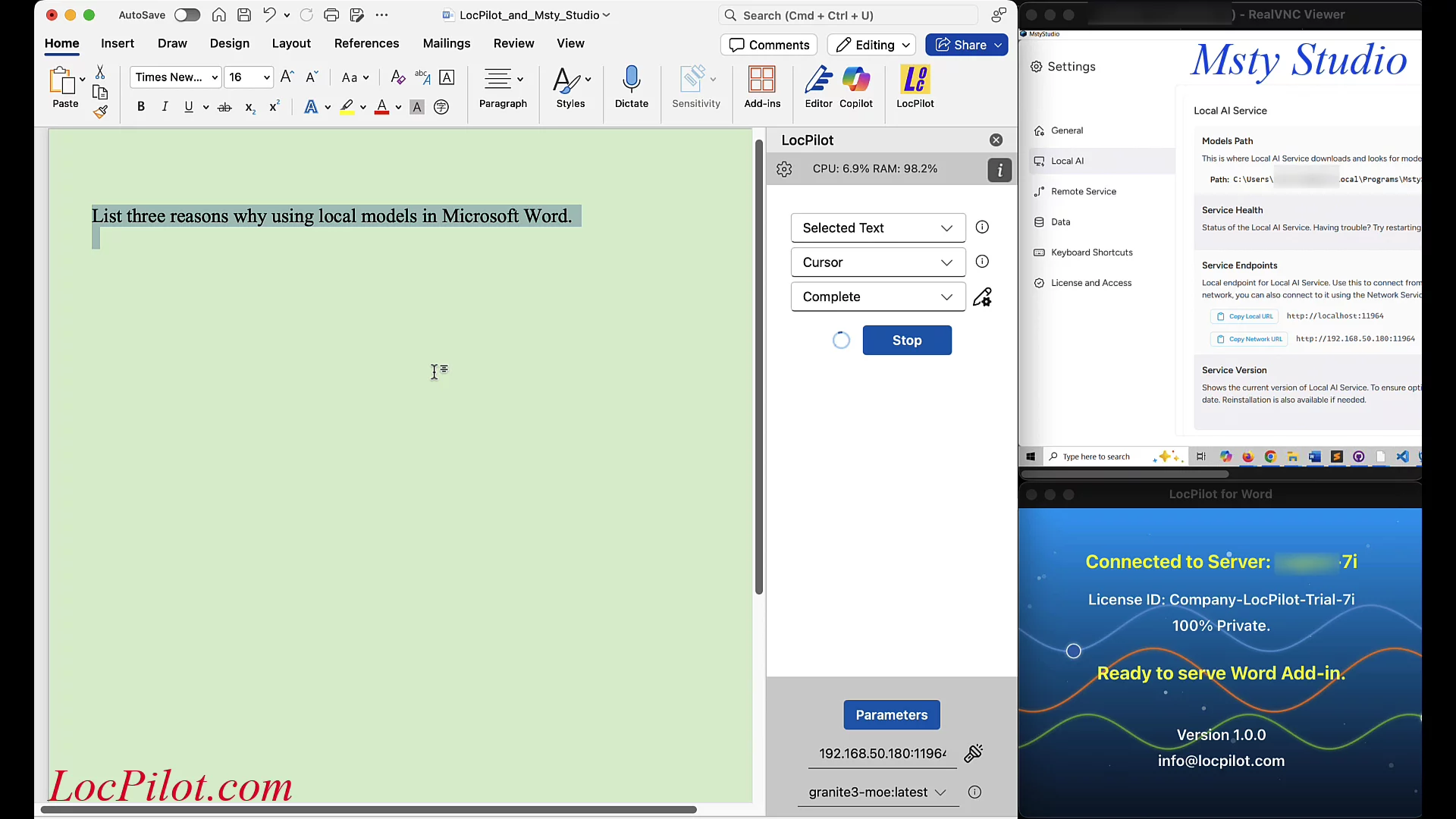Image resolution: width=1456 pixels, height=819 pixels.
Task: Switch to the Review tab
Action: point(513,43)
